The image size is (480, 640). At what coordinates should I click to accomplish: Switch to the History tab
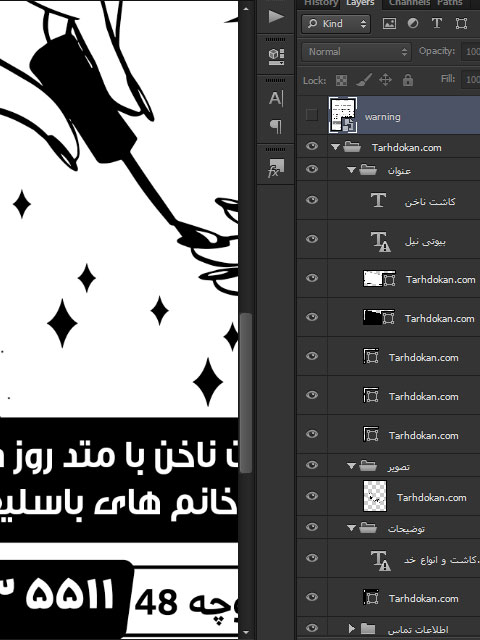321,3
